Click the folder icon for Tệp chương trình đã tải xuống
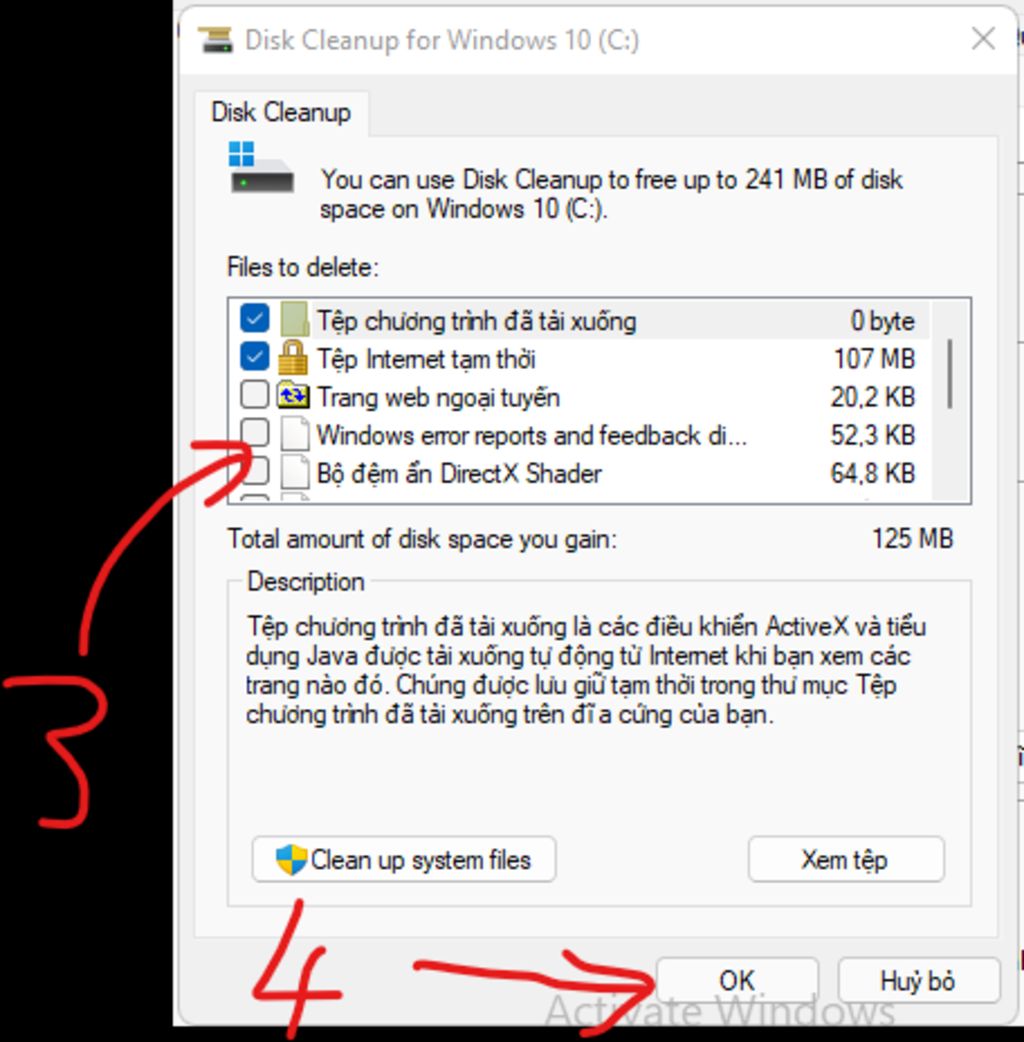1024x1042 pixels. [294, 319]
